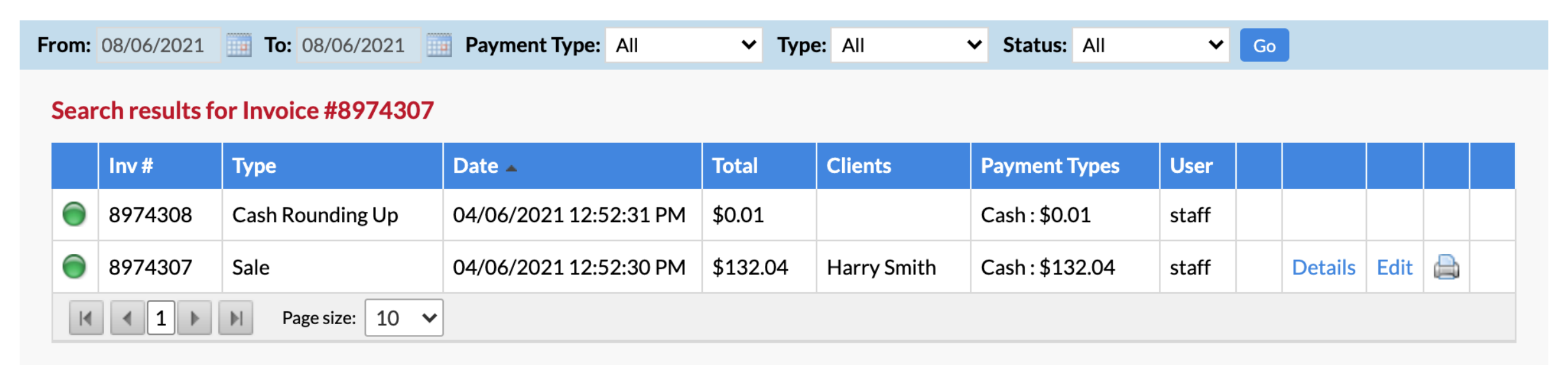Image resolution: width=1568 pixels, height=365 pixels.
Task: Click green status dot for invoice 8974307
Action: click(74, 267)
